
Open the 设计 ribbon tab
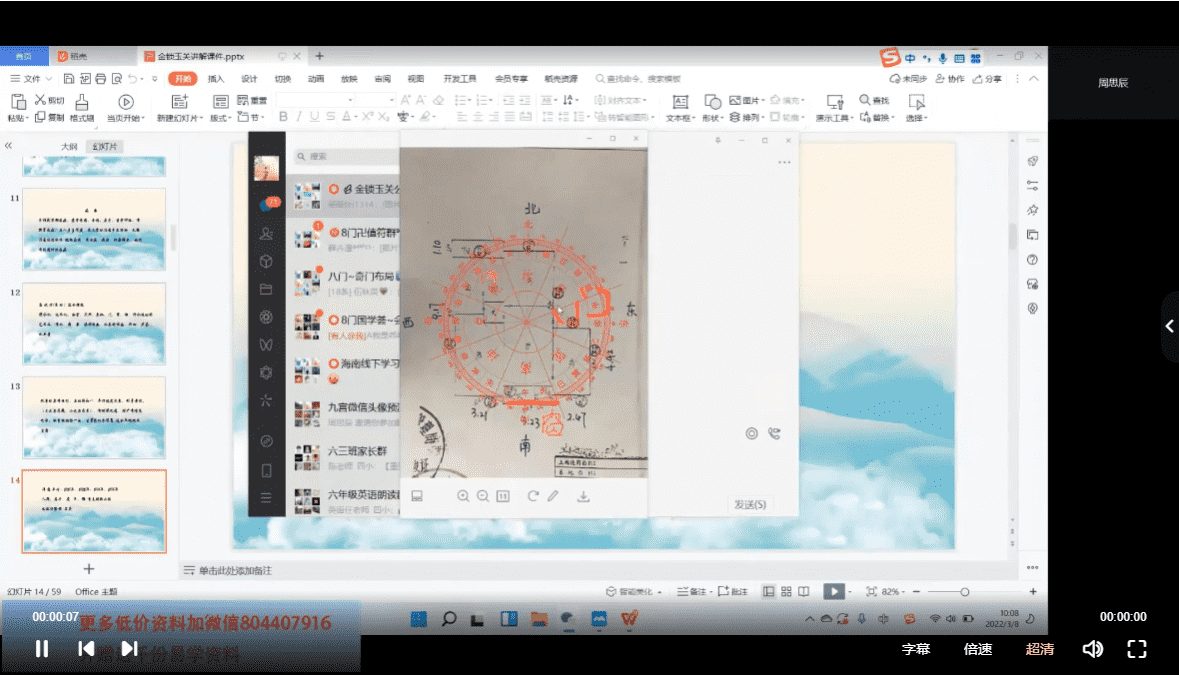coord(249,79)
